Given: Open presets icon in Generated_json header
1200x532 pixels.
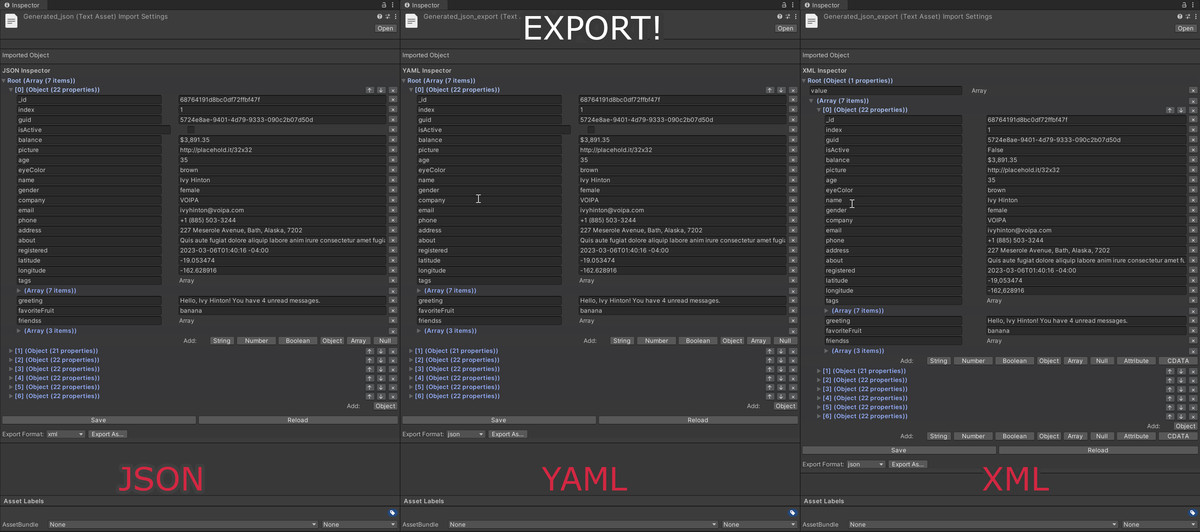Looking at the screenshot, I should pyautogui.click(x=387, y=17).
